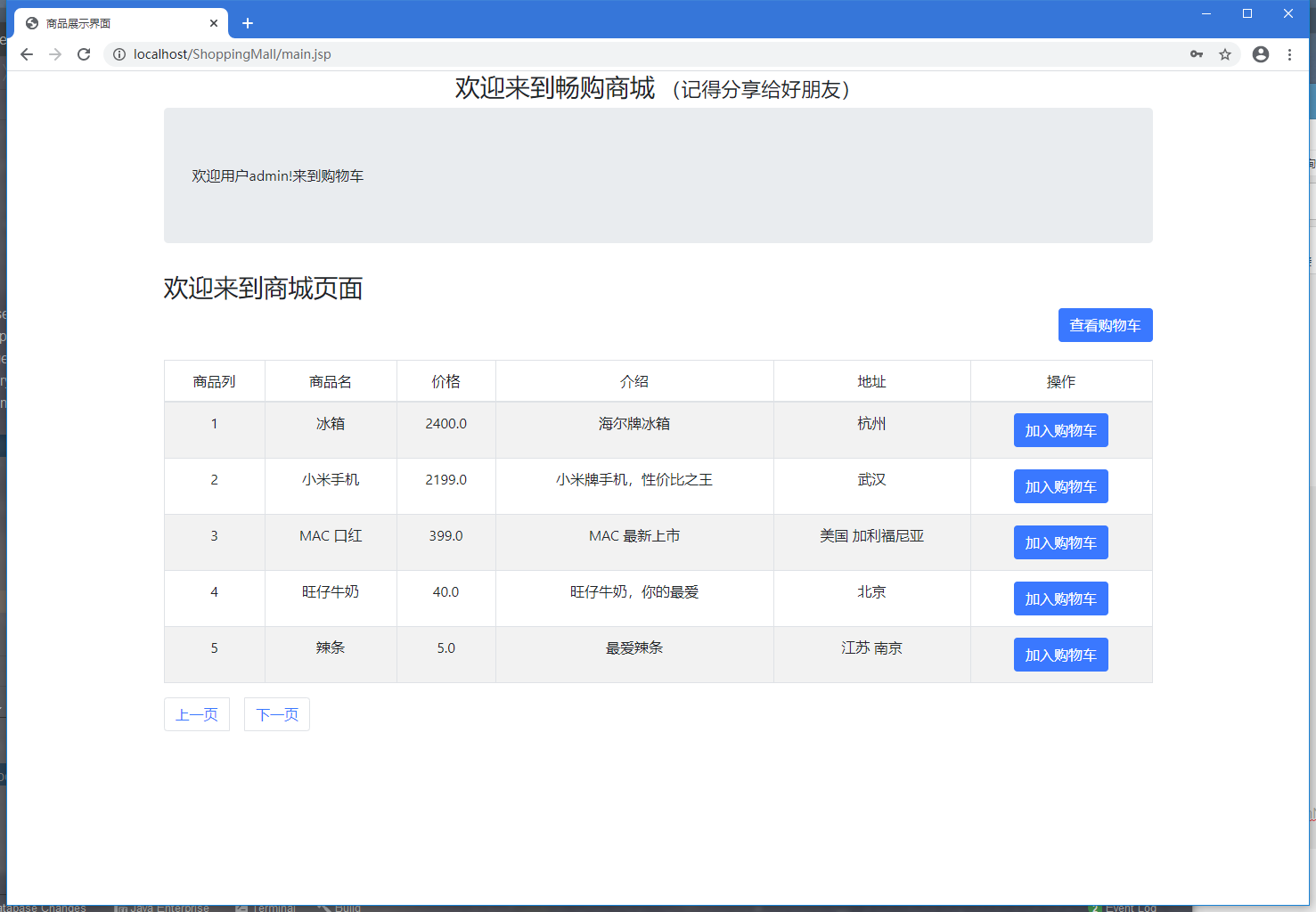Maximize the Chrome window
Viewport: 1316px width, 912px height.
pyautogui.click(x=1247, y=13)
